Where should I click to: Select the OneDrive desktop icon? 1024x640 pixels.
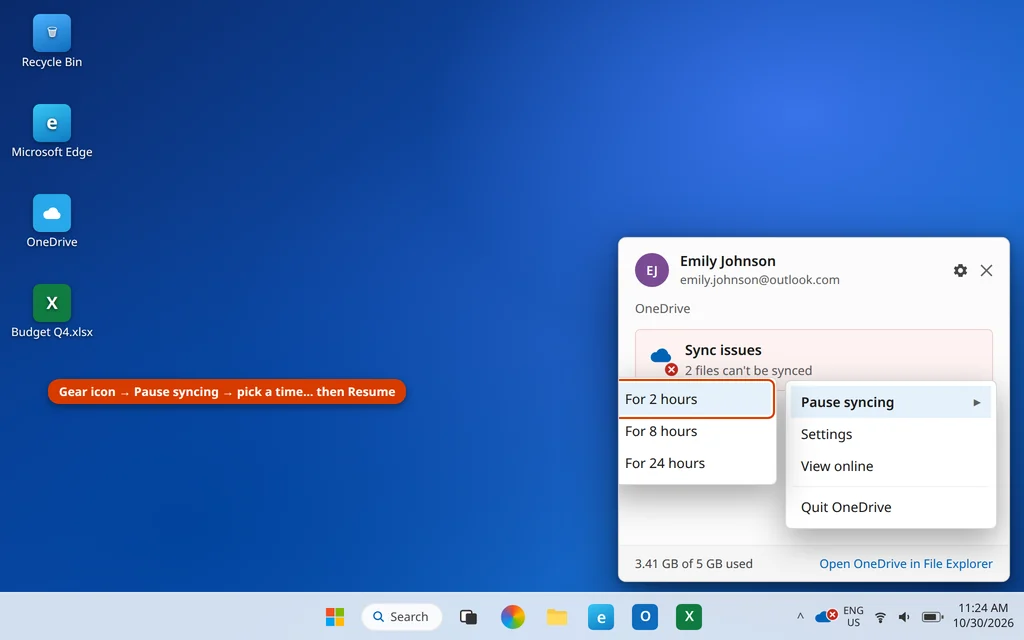pyautogui.click(x=52, y=221)
